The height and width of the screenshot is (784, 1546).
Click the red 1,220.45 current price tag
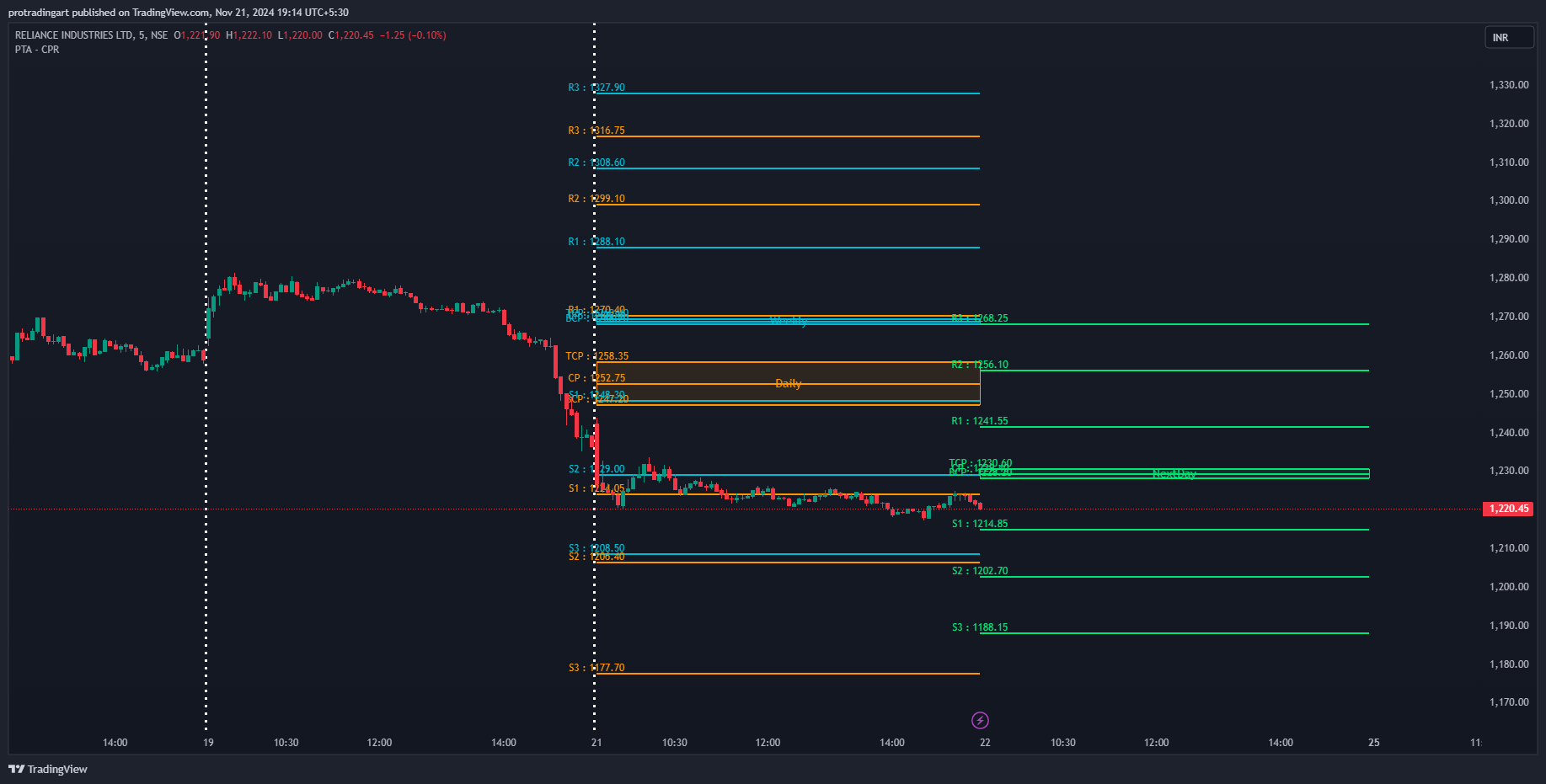(x=1508, y=509)
